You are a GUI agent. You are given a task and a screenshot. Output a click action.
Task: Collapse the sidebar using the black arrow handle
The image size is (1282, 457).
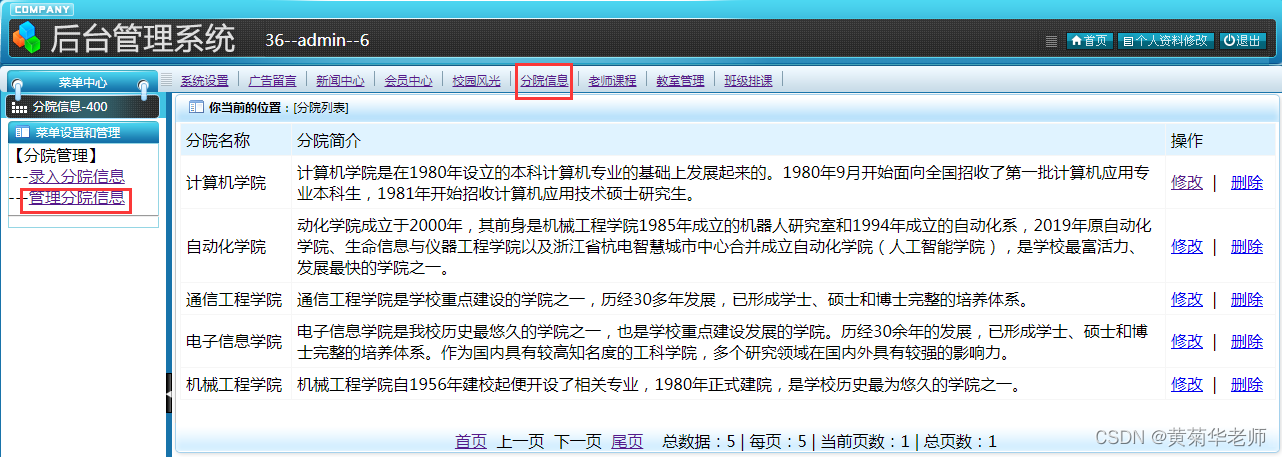[168, 395]
